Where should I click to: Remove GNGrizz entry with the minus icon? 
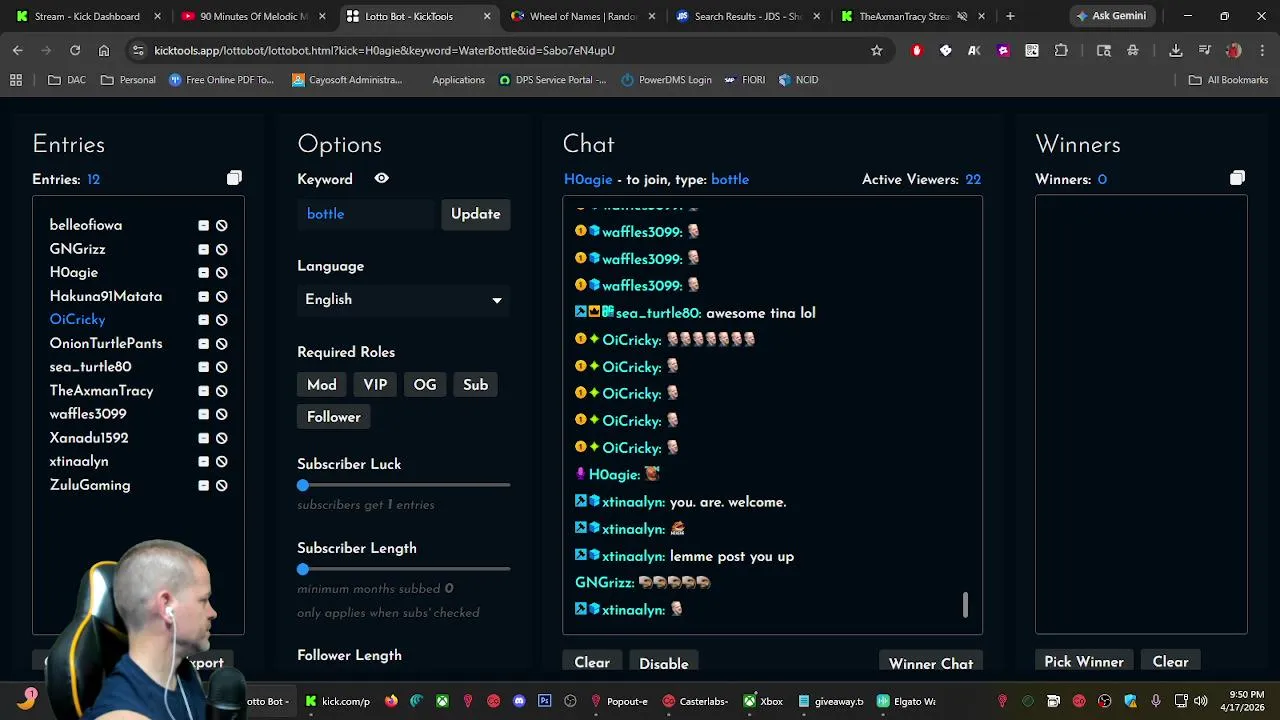[x=203, y=249]
